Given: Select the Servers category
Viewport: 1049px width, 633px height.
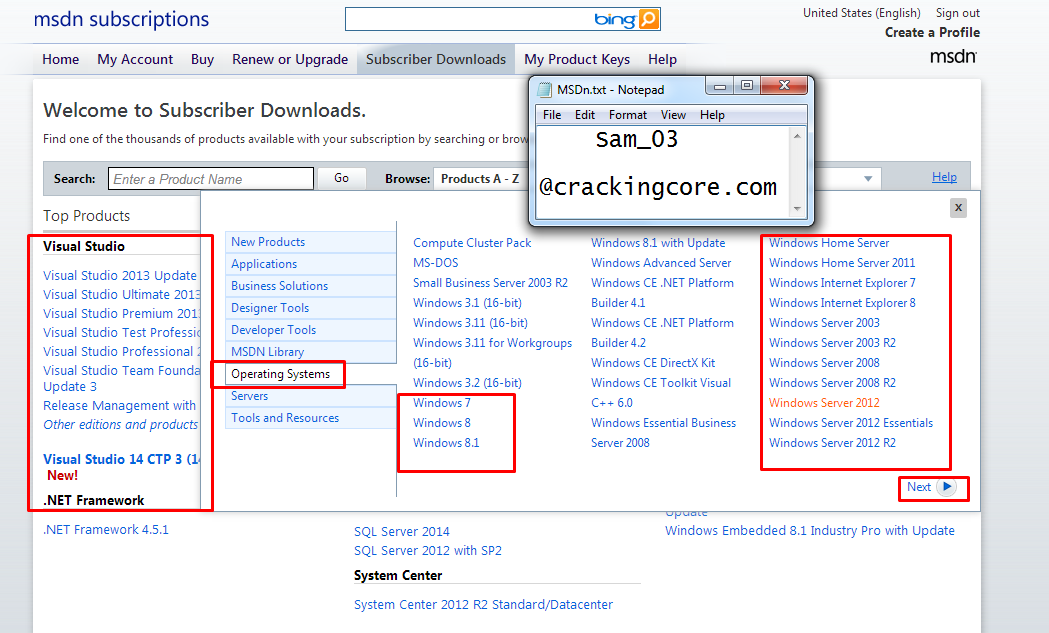Looking at the screenshot, I should pyautogui.click(x=311, y=396).
